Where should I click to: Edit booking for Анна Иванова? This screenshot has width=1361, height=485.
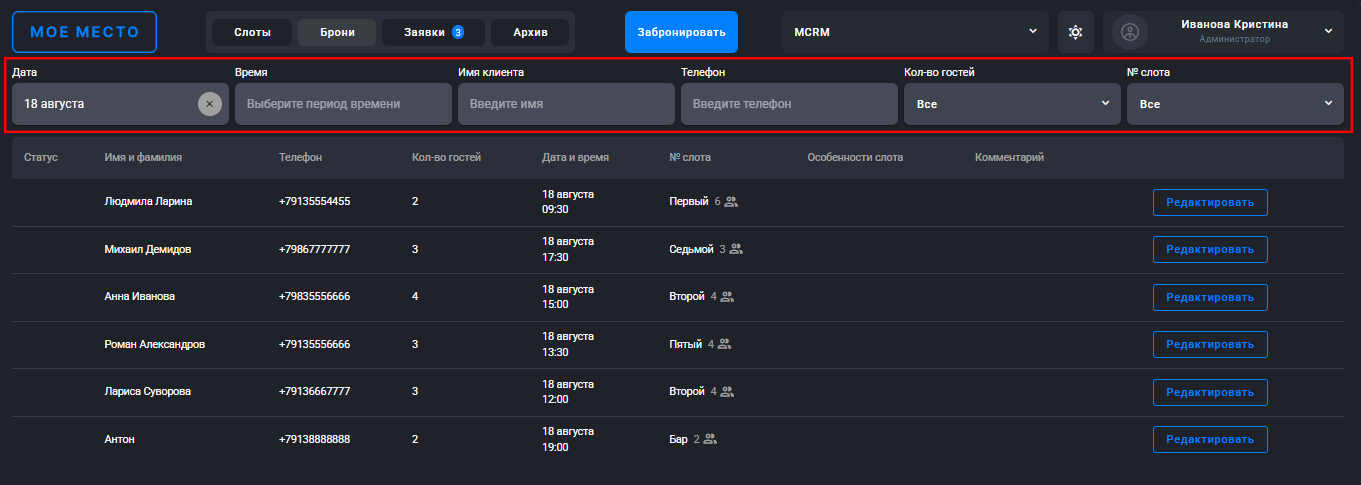point(1210,297)
